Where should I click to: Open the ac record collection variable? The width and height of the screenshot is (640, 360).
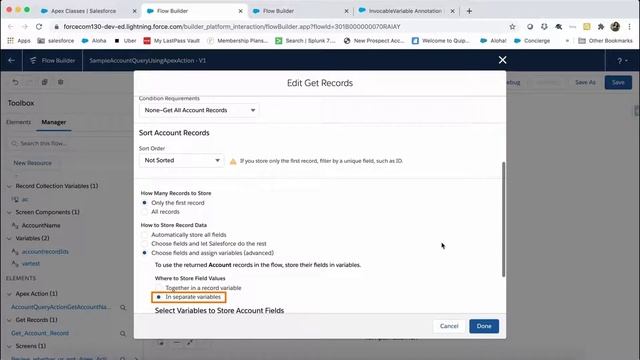(24, 199)
